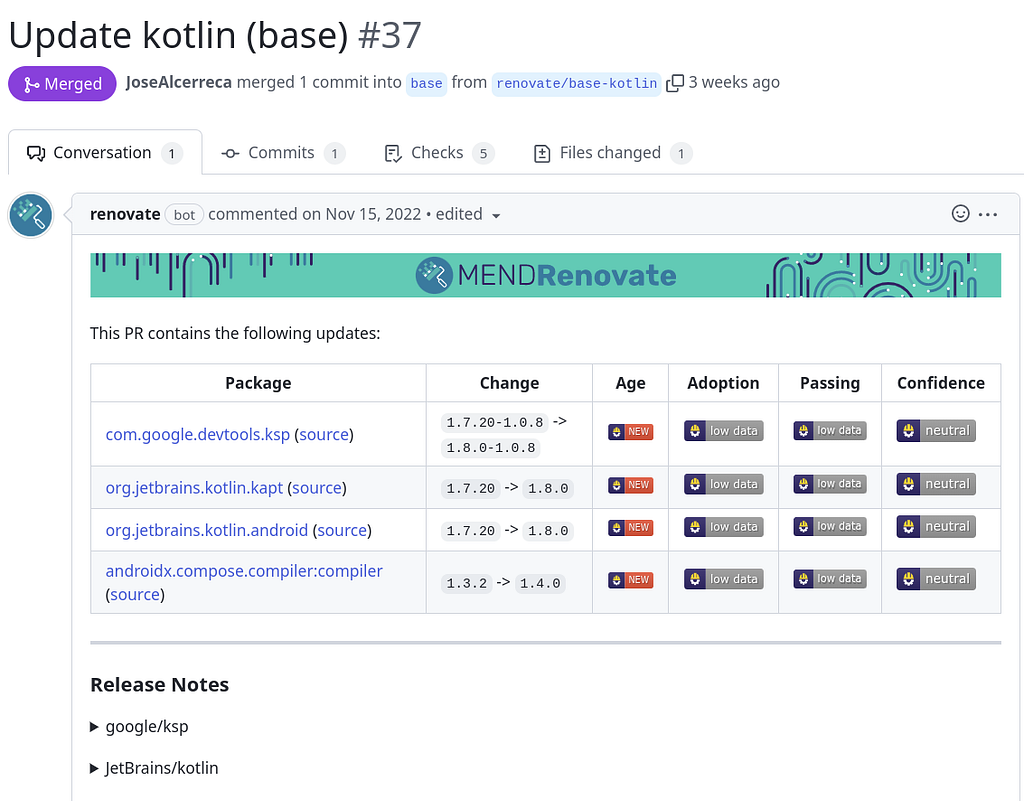Screen dimensions: 1024x801
Task: Open the comment options three-dot menu
Action: coord(987,214)
